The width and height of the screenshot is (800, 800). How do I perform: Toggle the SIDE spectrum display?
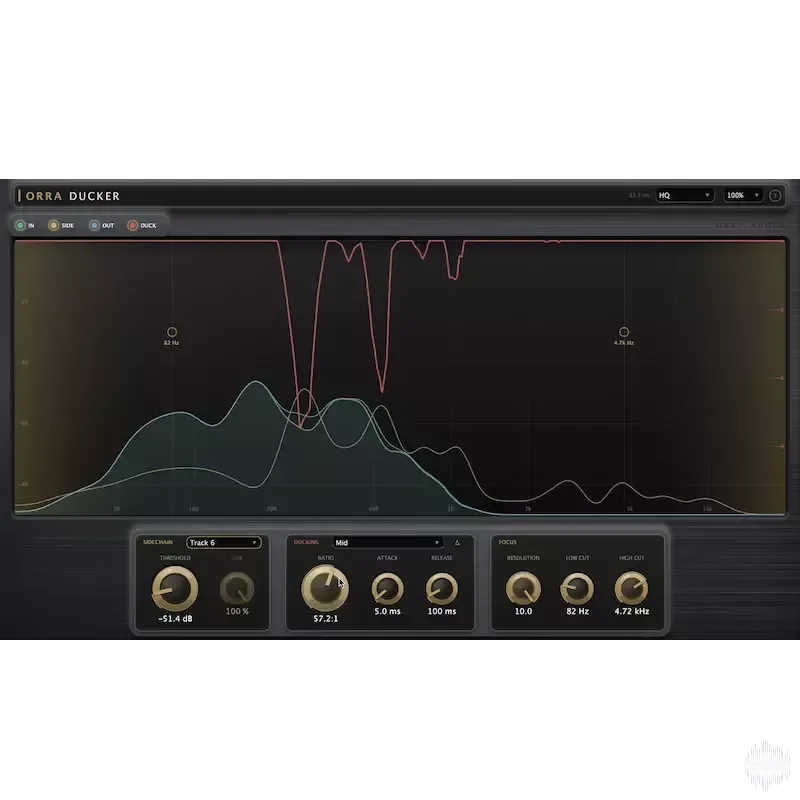click(54, 225)
